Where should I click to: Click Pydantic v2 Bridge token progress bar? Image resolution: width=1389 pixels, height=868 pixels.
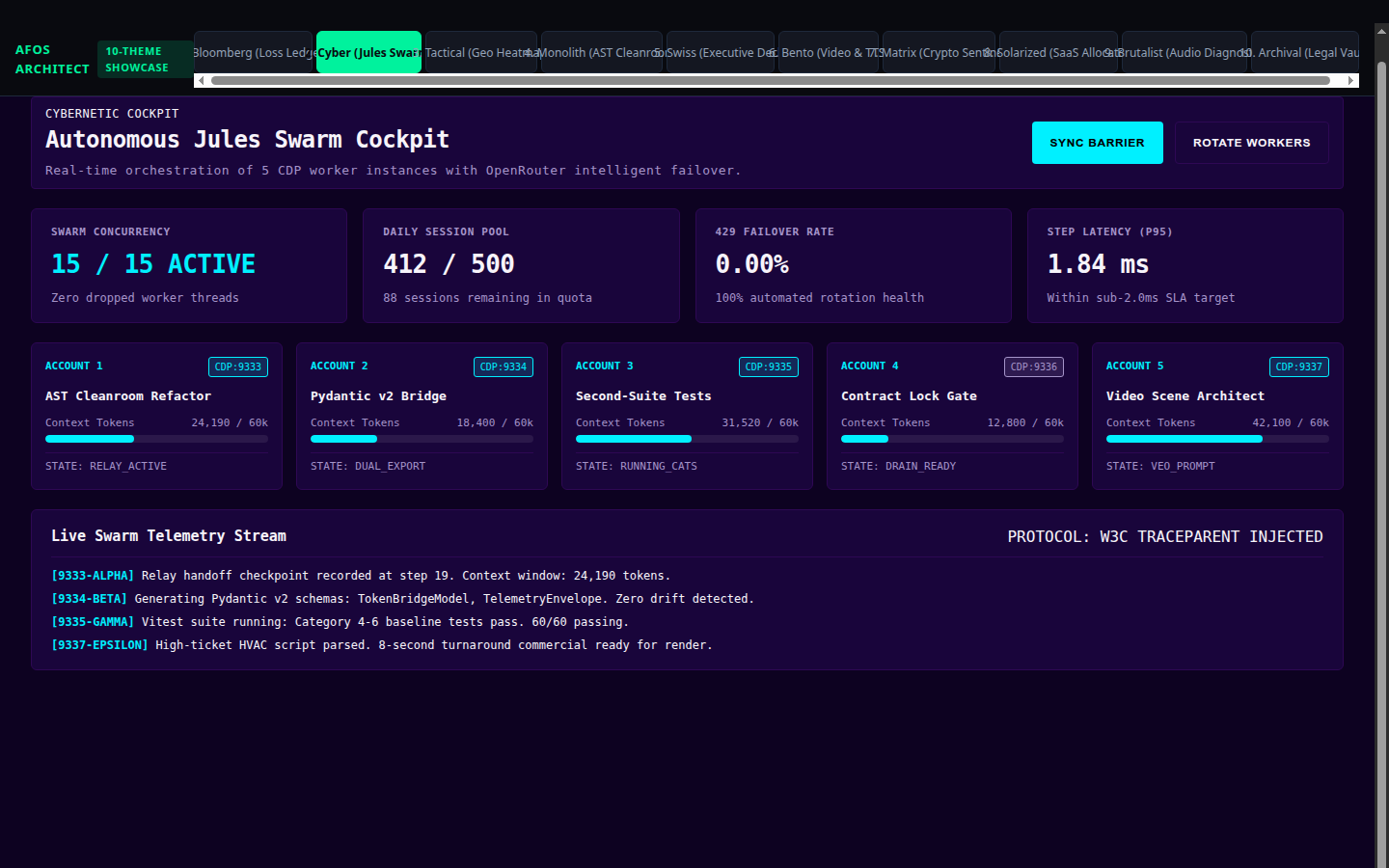[x=422, y=439]
